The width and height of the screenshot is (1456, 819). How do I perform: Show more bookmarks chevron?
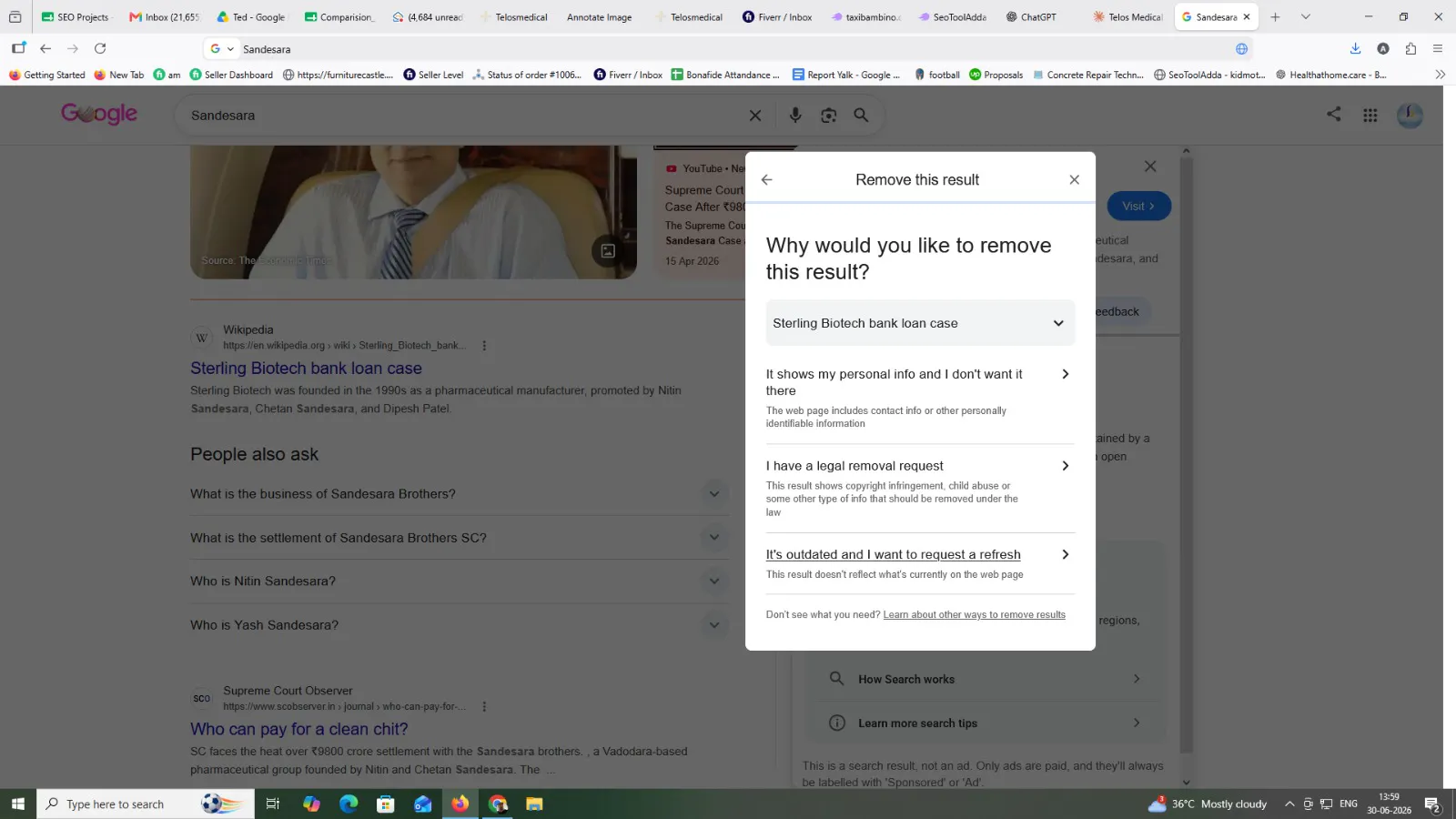(1440, 76)
